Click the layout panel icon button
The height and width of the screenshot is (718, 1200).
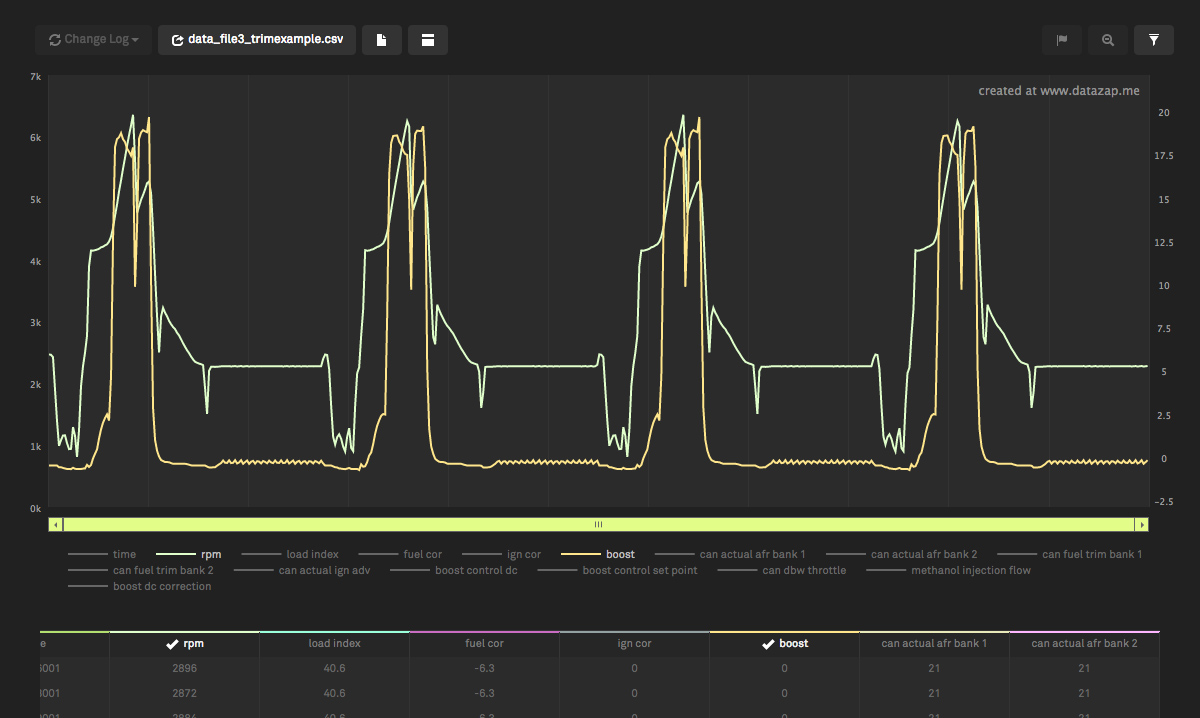(428, 40)
